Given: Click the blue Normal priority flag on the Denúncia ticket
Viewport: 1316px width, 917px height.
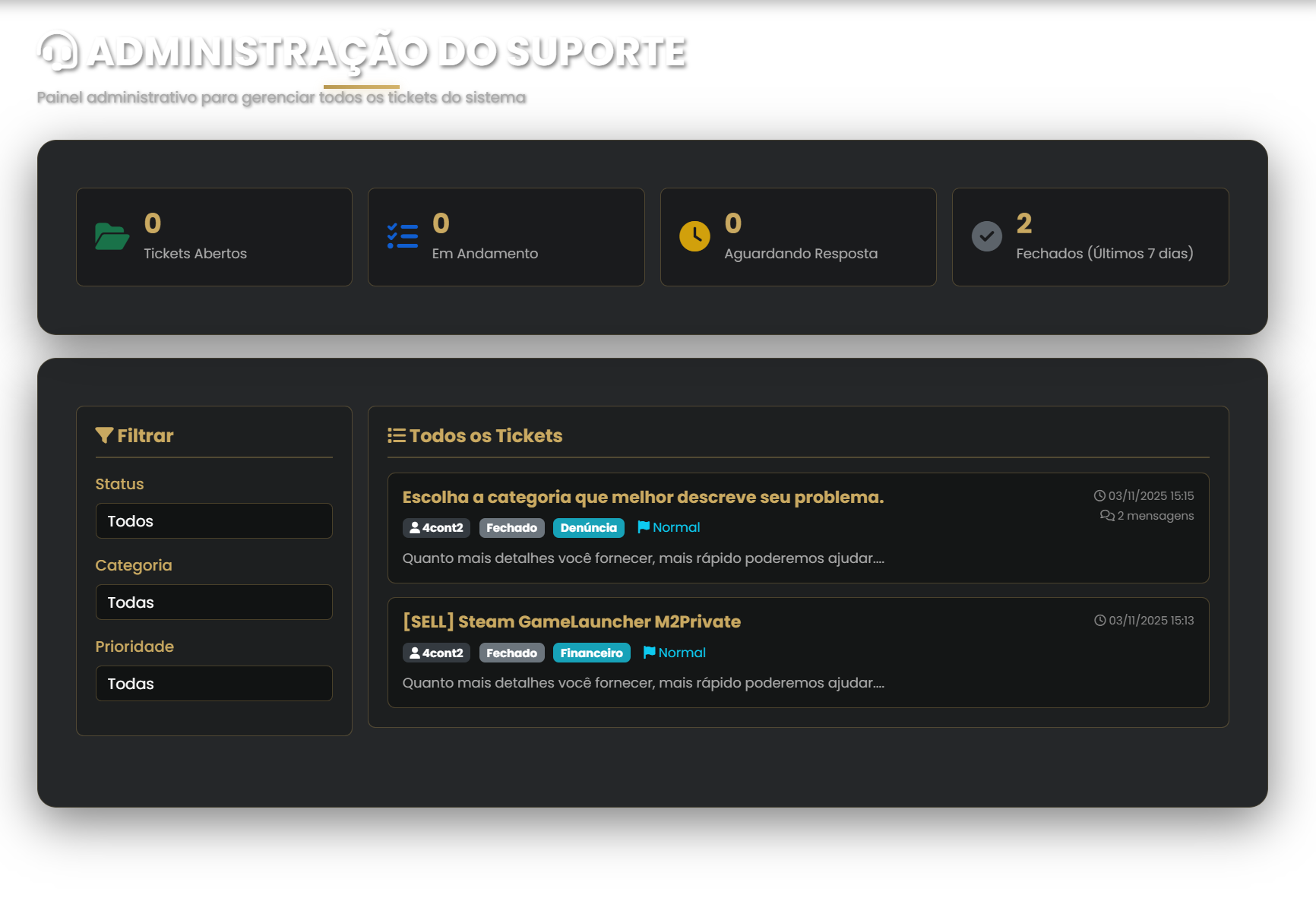Looking at the screenshot, I should (669, 526).
